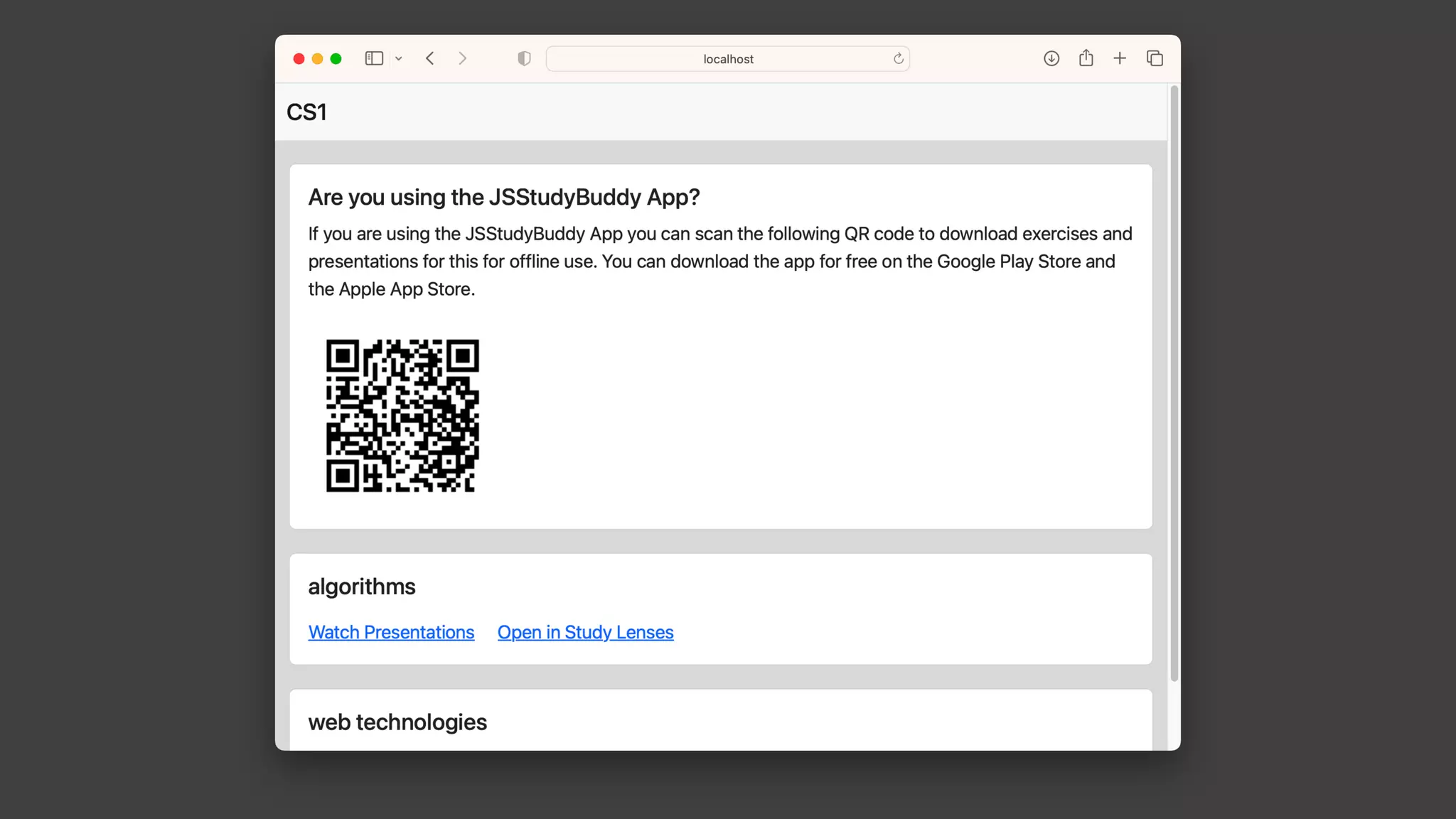Enter full screen with green button
Screen dimensions: 1456x819
336,58
